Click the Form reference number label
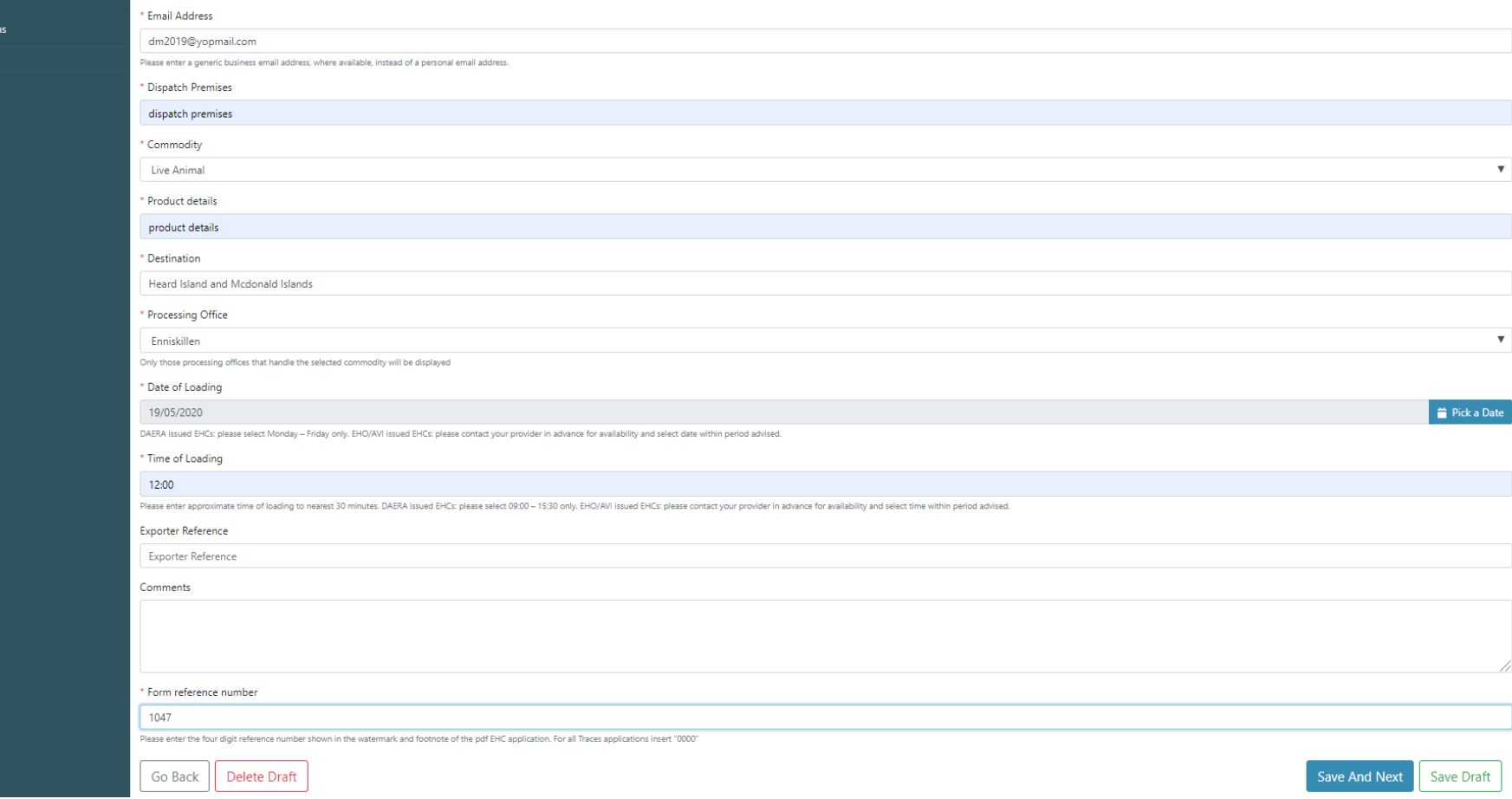Screen dimensions: 1512x799 [202, 692]
